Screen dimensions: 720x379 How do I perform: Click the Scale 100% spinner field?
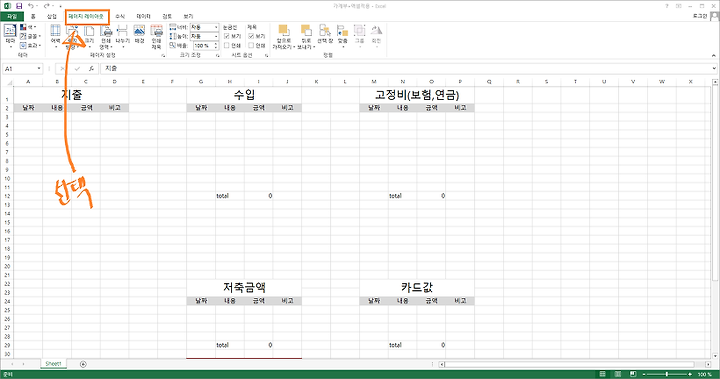205,45
